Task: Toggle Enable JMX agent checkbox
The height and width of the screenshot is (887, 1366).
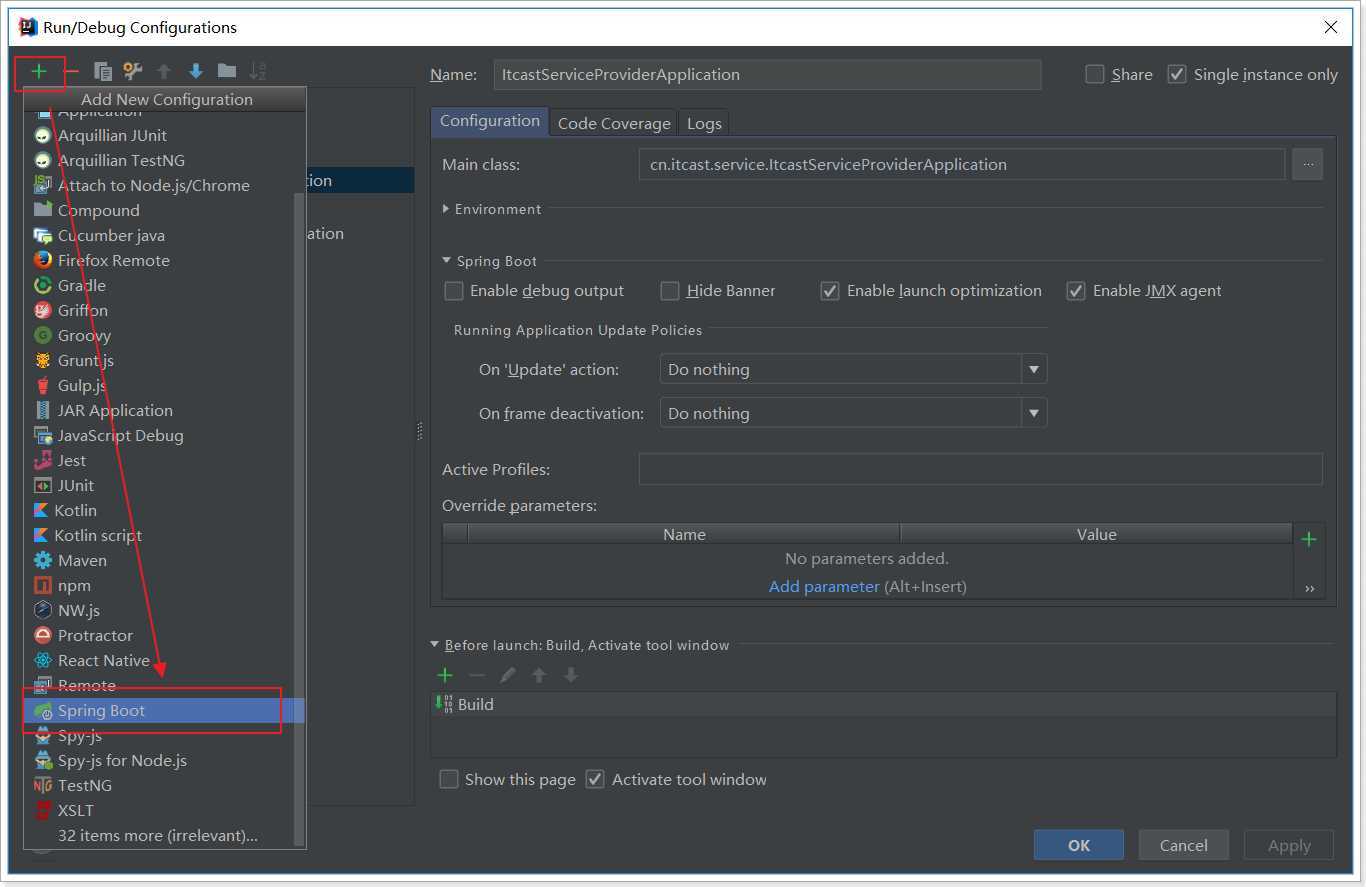Action: click(1076, 291)
